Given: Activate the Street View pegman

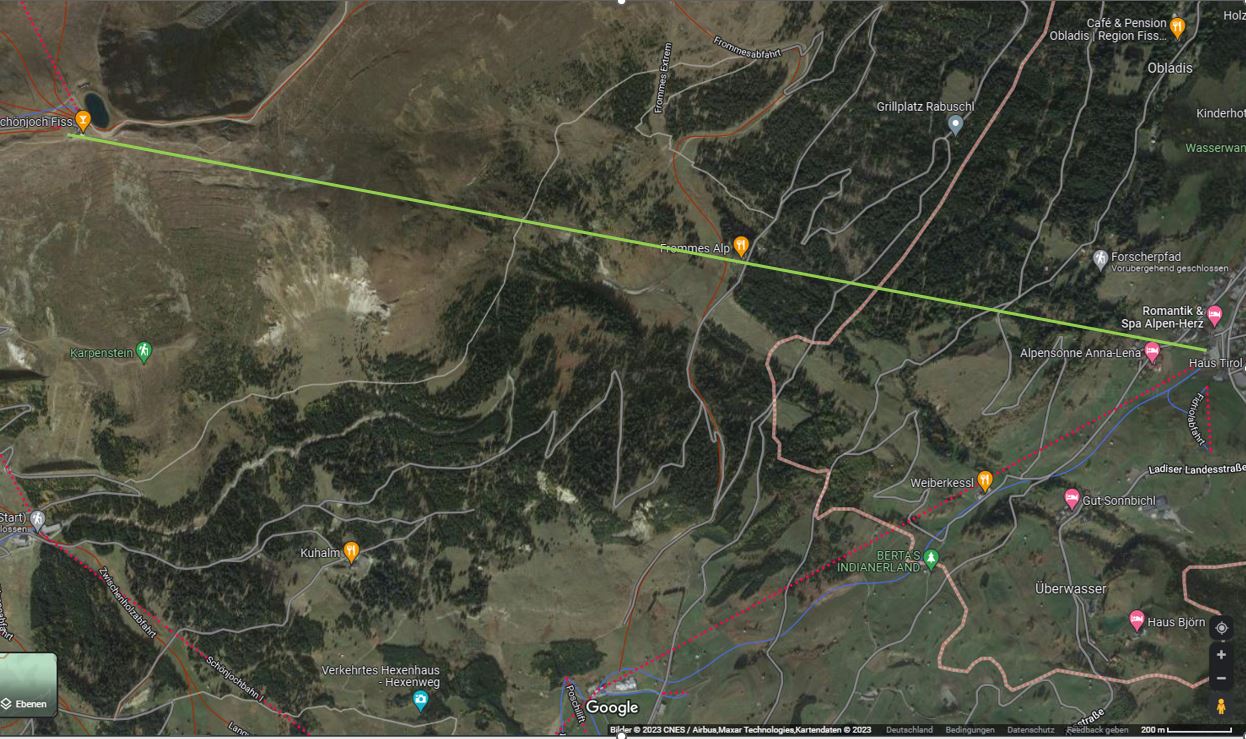Looking at the screenshot, I should 1221,706.
